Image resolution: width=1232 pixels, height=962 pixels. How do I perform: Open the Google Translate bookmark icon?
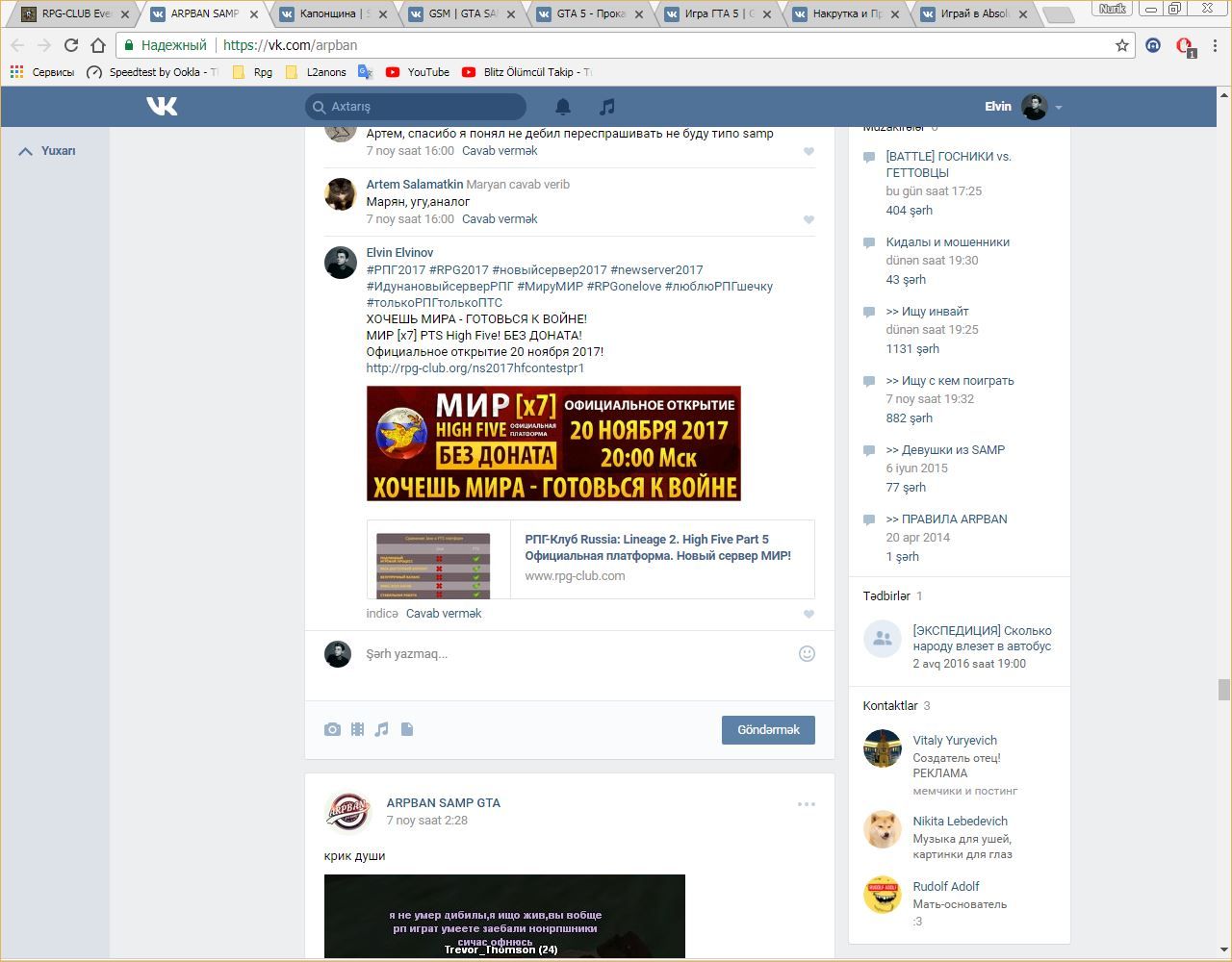click(365, 72)
